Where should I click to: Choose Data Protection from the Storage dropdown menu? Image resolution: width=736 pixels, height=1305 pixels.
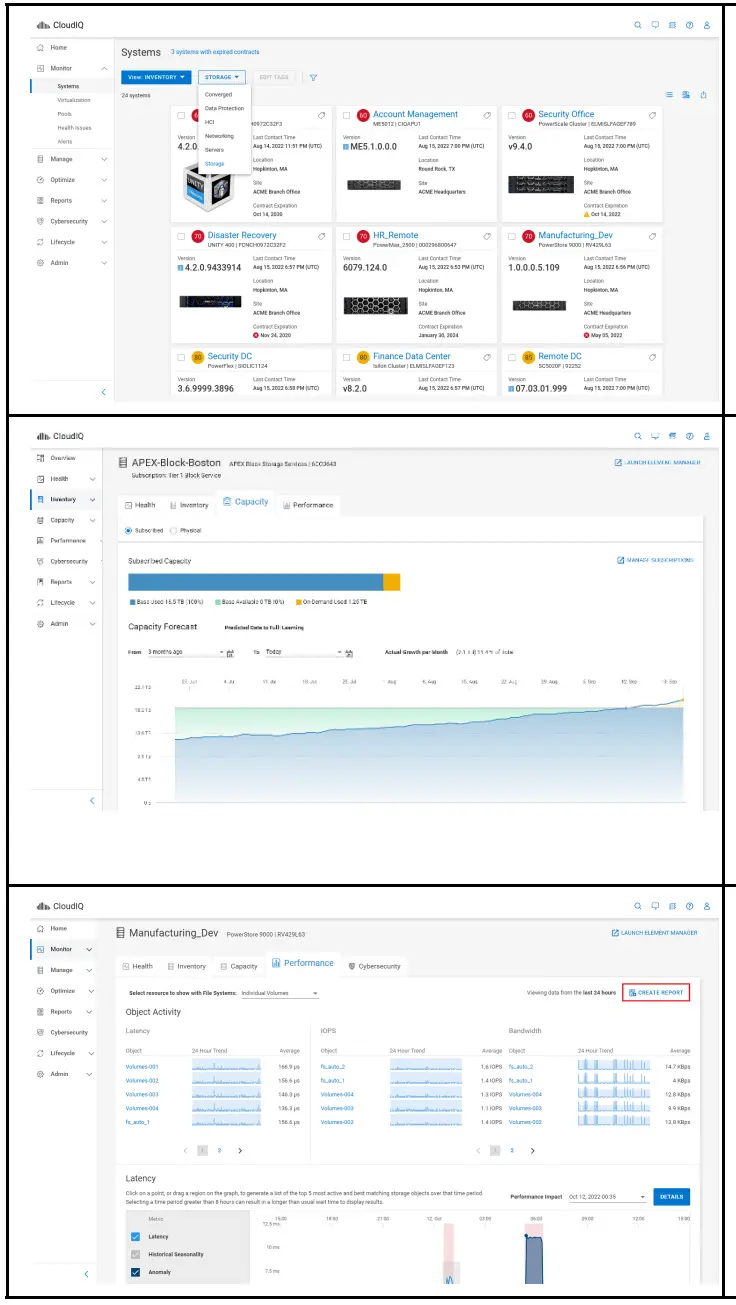click(x=224, y=108)
